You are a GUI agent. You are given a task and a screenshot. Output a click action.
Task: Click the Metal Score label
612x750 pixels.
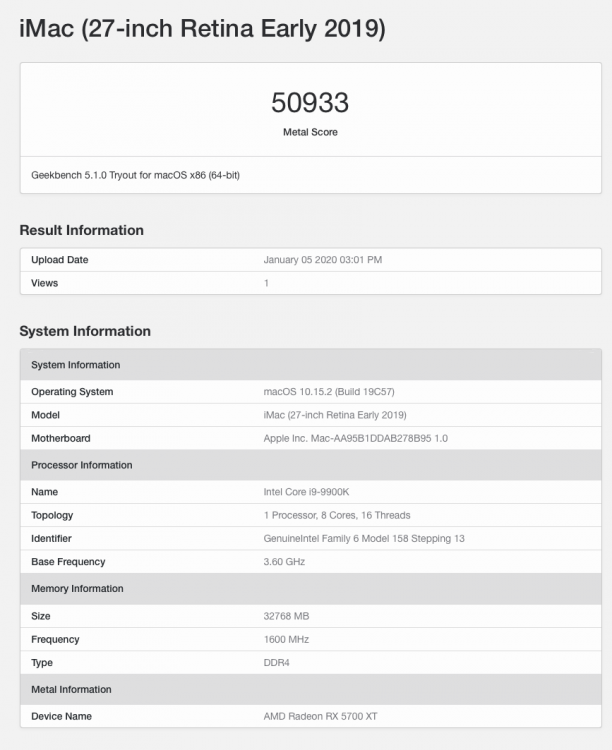click(310, 132)
